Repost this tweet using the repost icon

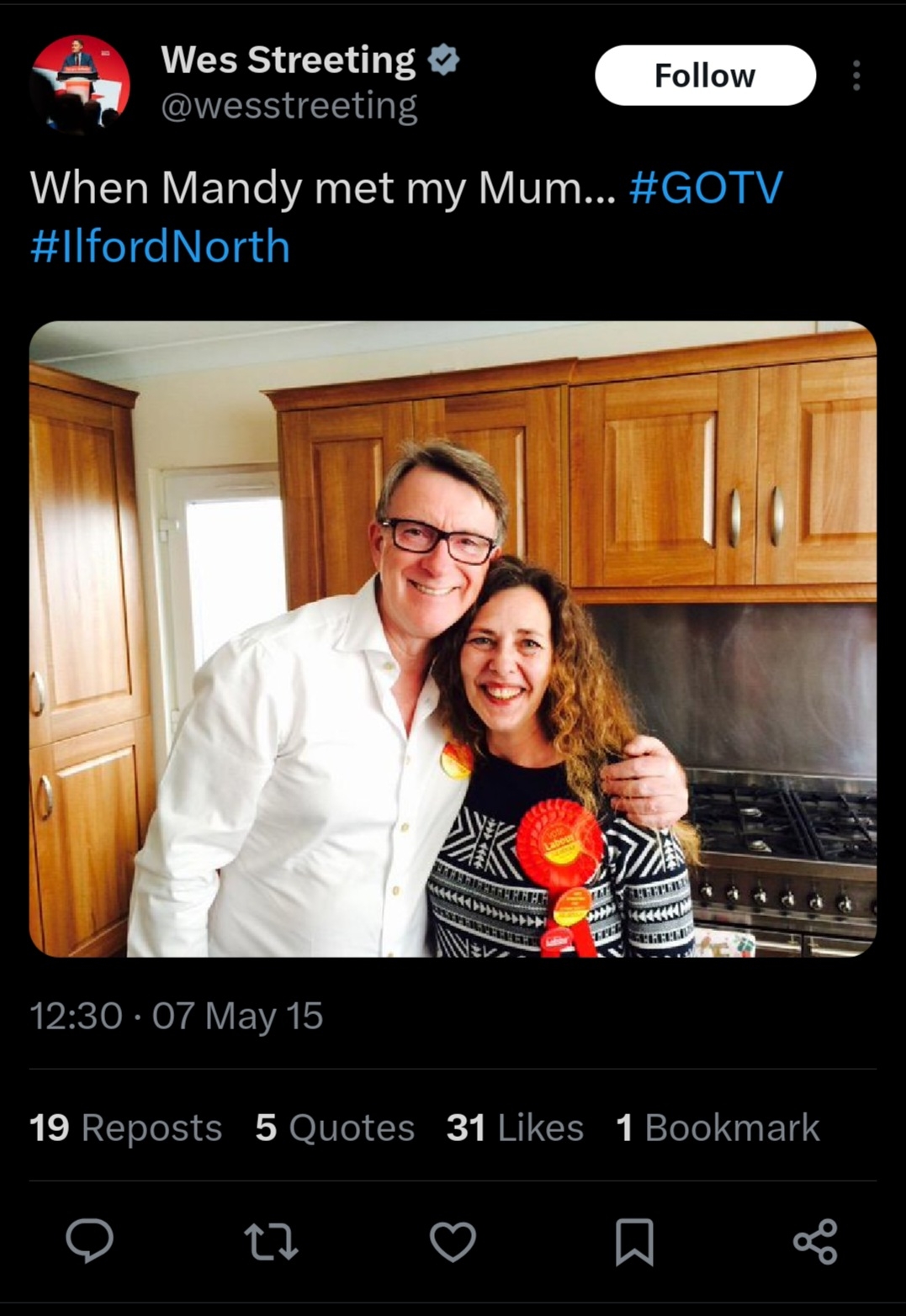coord(271,1241)
